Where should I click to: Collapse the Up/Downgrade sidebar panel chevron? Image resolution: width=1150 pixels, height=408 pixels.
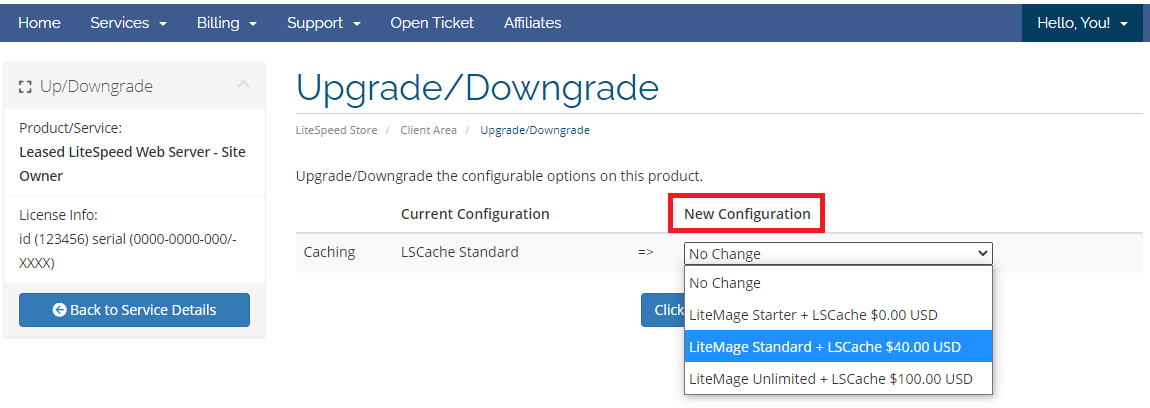click(x=243, y=86)
